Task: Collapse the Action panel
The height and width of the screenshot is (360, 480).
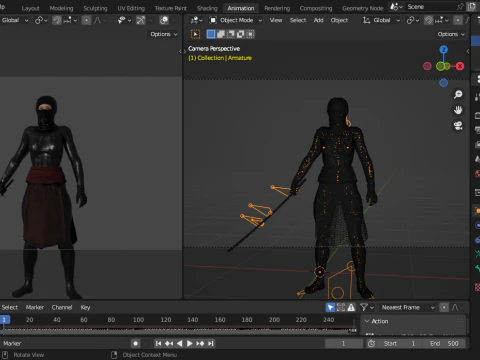Action: pos(367,321)
